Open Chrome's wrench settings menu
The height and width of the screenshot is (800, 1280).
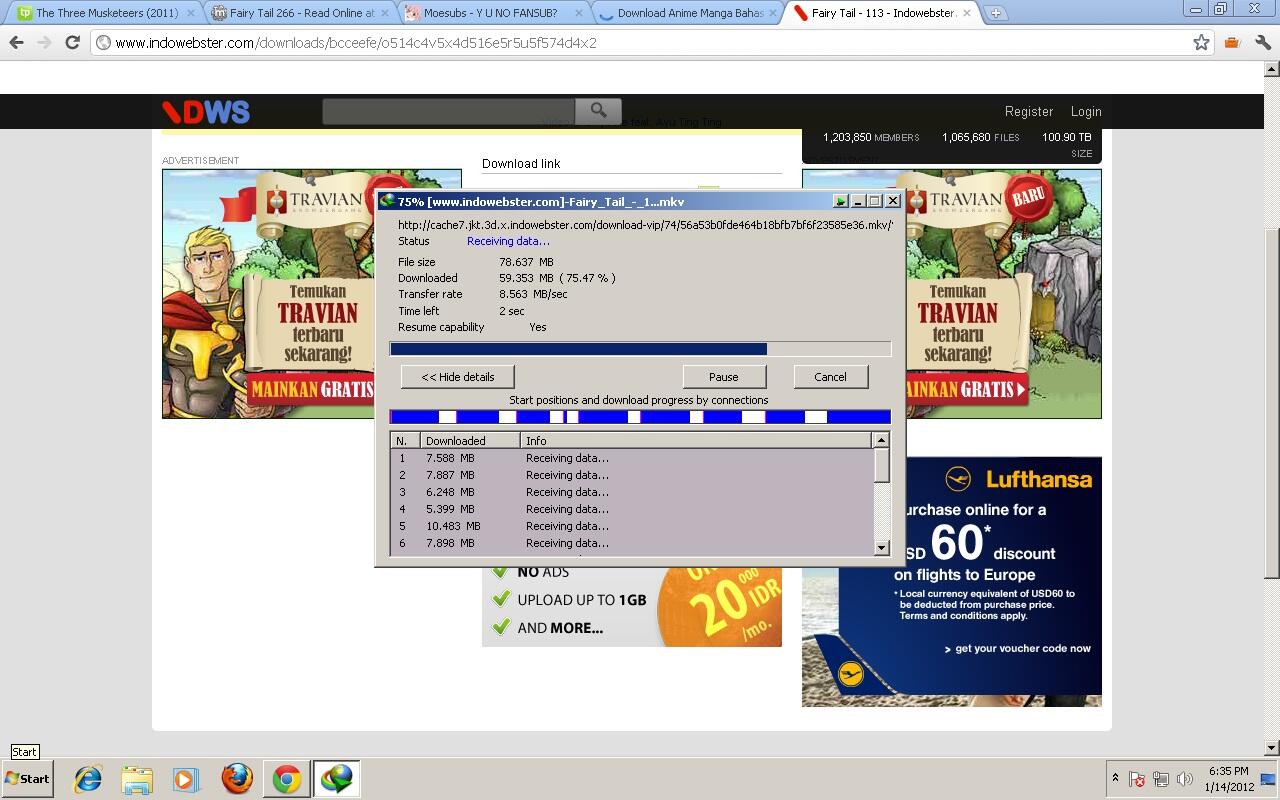tap(1262, 43)
